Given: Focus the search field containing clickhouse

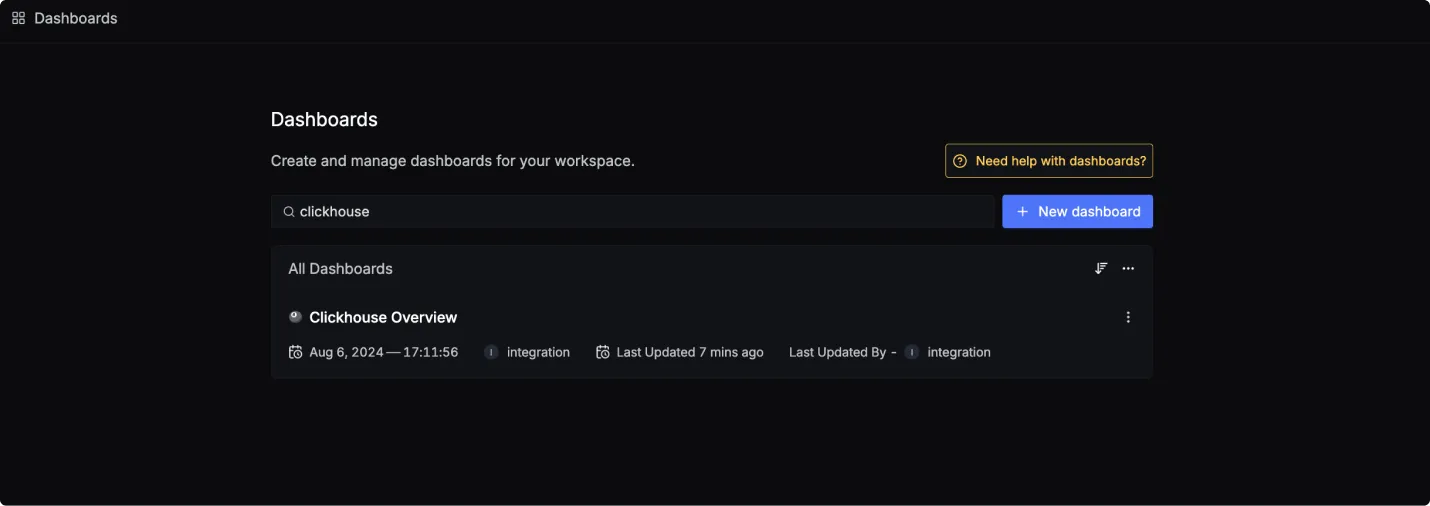Looking at the screenshot, I should click(x=633, y=212).
